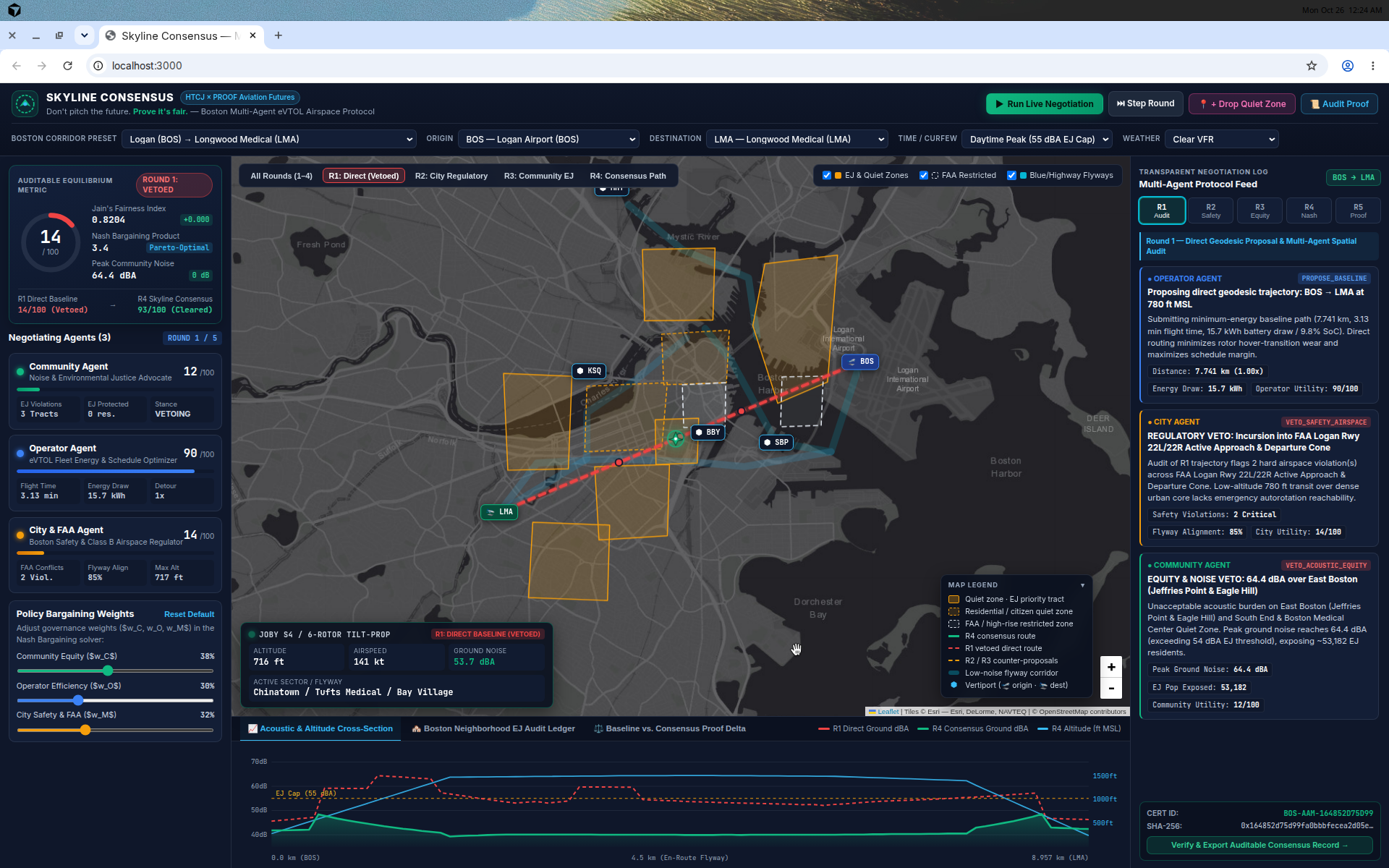
Task: Click the Step Round button
Action: (x=1145, y=103)
